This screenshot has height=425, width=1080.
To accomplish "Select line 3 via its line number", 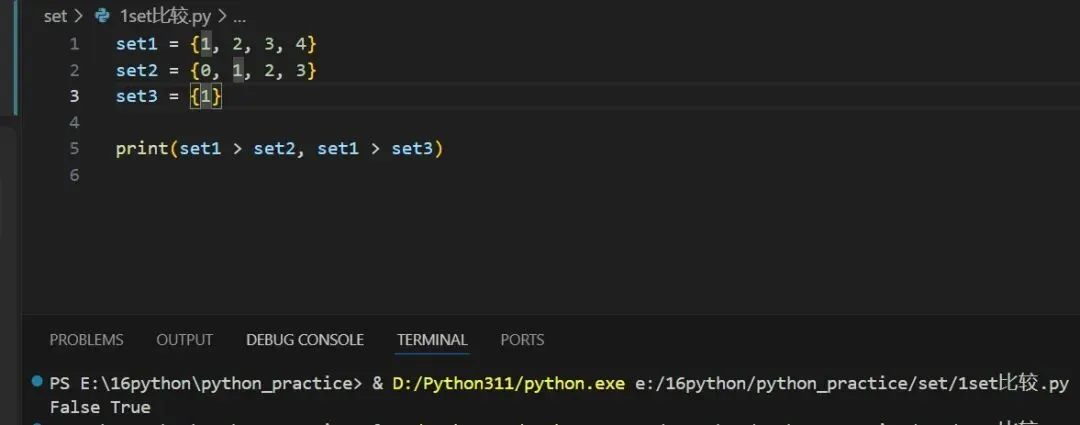I will tap(74, 96).
